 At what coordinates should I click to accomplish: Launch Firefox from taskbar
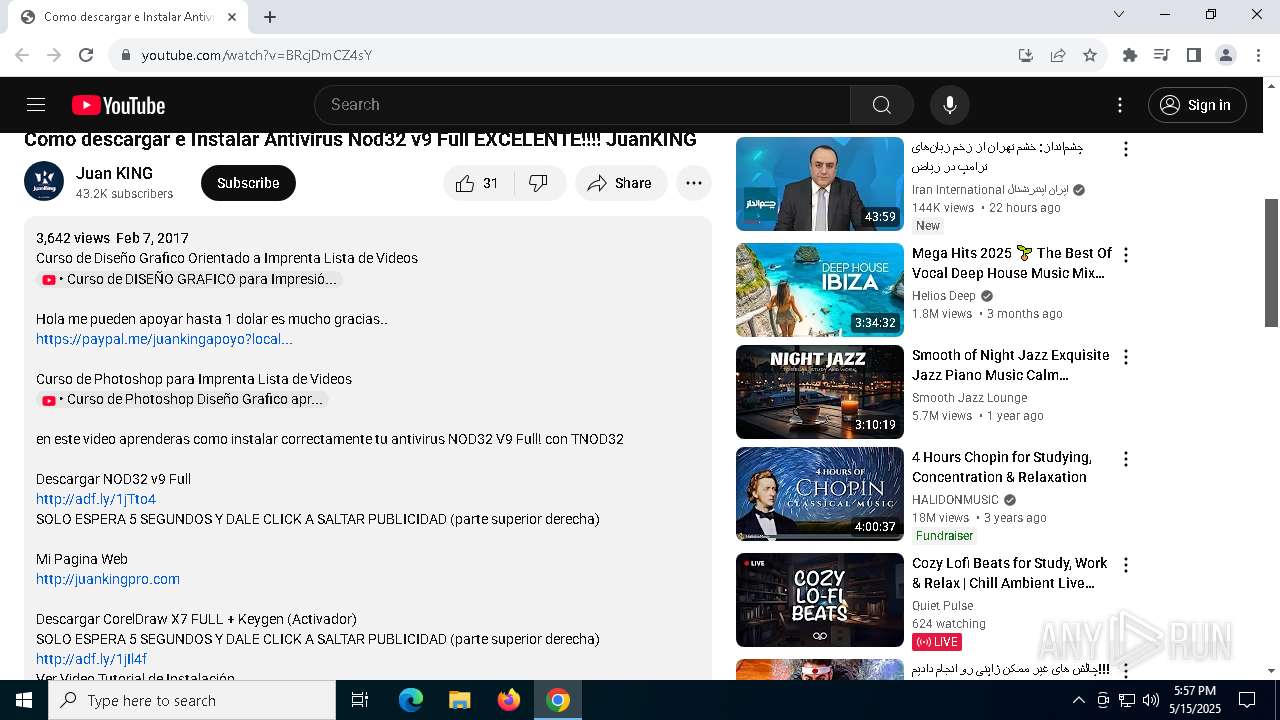(509, 700)
